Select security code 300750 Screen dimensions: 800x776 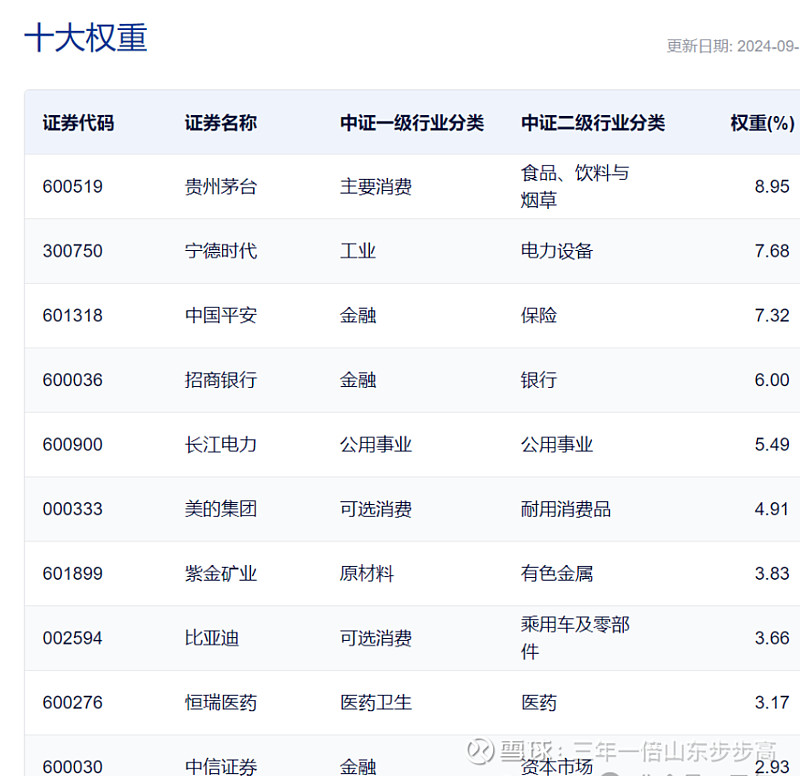coord(72,251)
